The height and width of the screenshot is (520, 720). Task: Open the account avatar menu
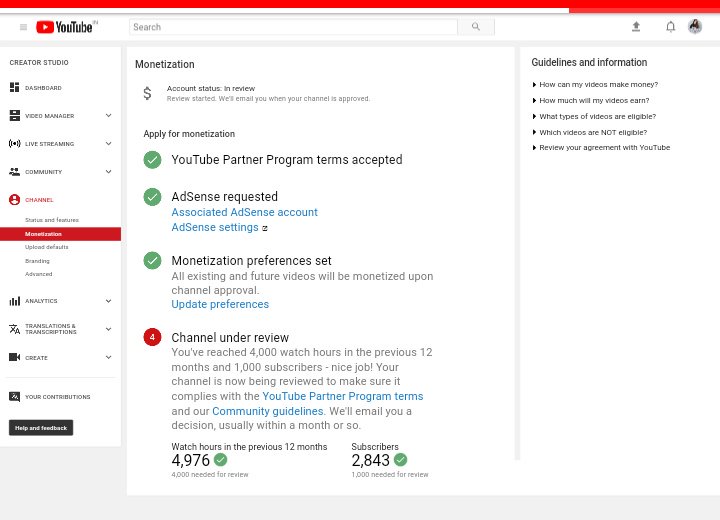click(695, 26)
